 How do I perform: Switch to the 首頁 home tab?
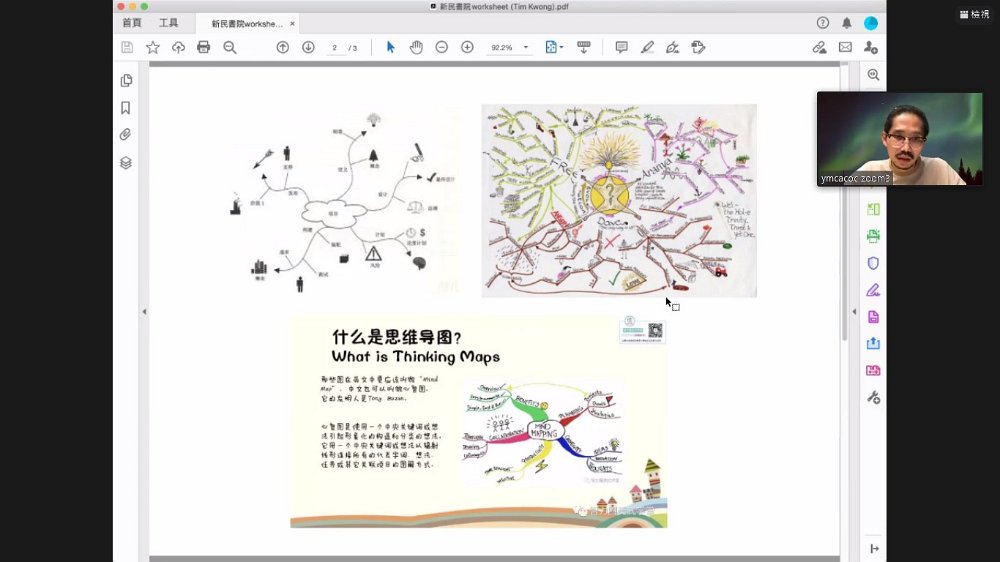(x=132, y=23)
